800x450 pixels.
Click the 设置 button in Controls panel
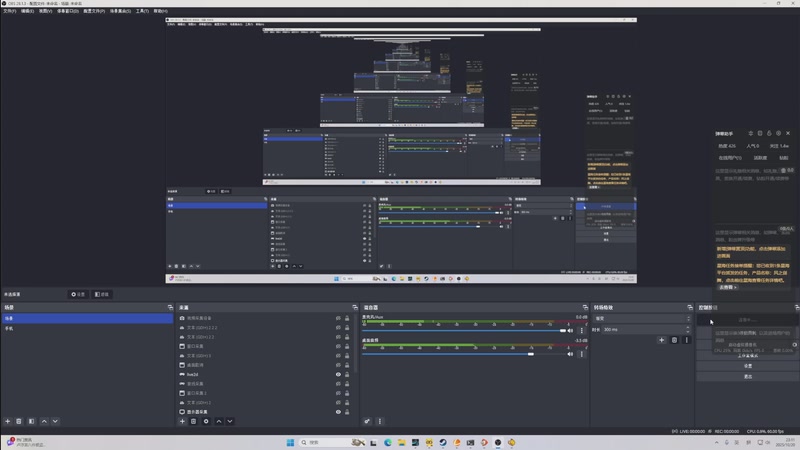[747, 366]
